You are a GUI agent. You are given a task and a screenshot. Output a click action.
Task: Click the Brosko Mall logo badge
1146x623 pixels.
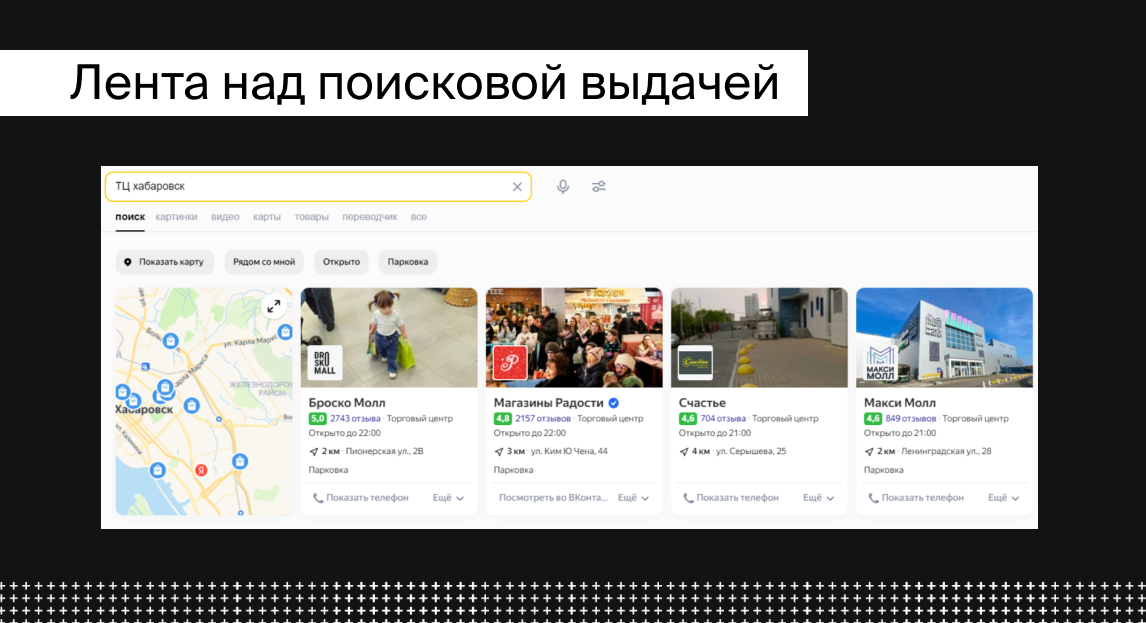coord(325,363)
